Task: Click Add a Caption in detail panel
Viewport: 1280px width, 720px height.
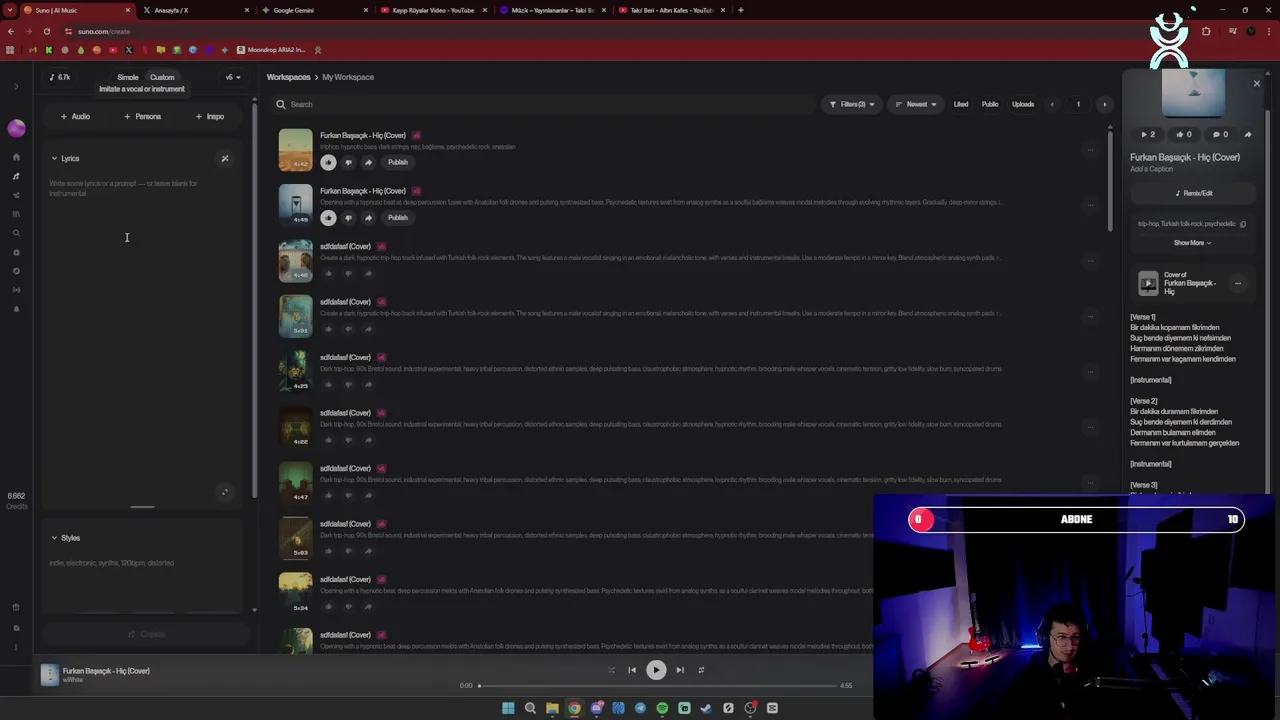Action: [1151, 169]
